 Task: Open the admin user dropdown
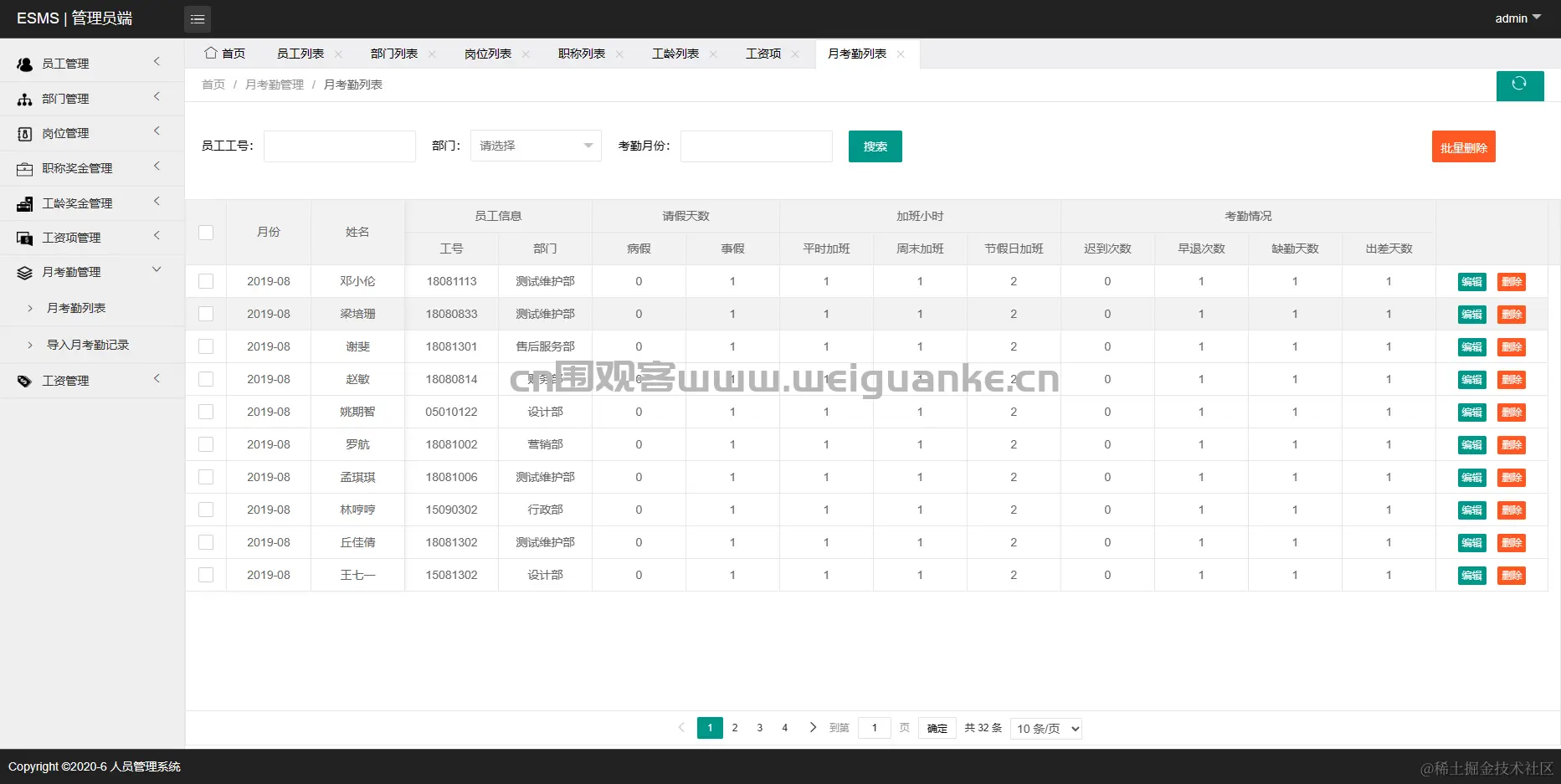[1517, 18]
